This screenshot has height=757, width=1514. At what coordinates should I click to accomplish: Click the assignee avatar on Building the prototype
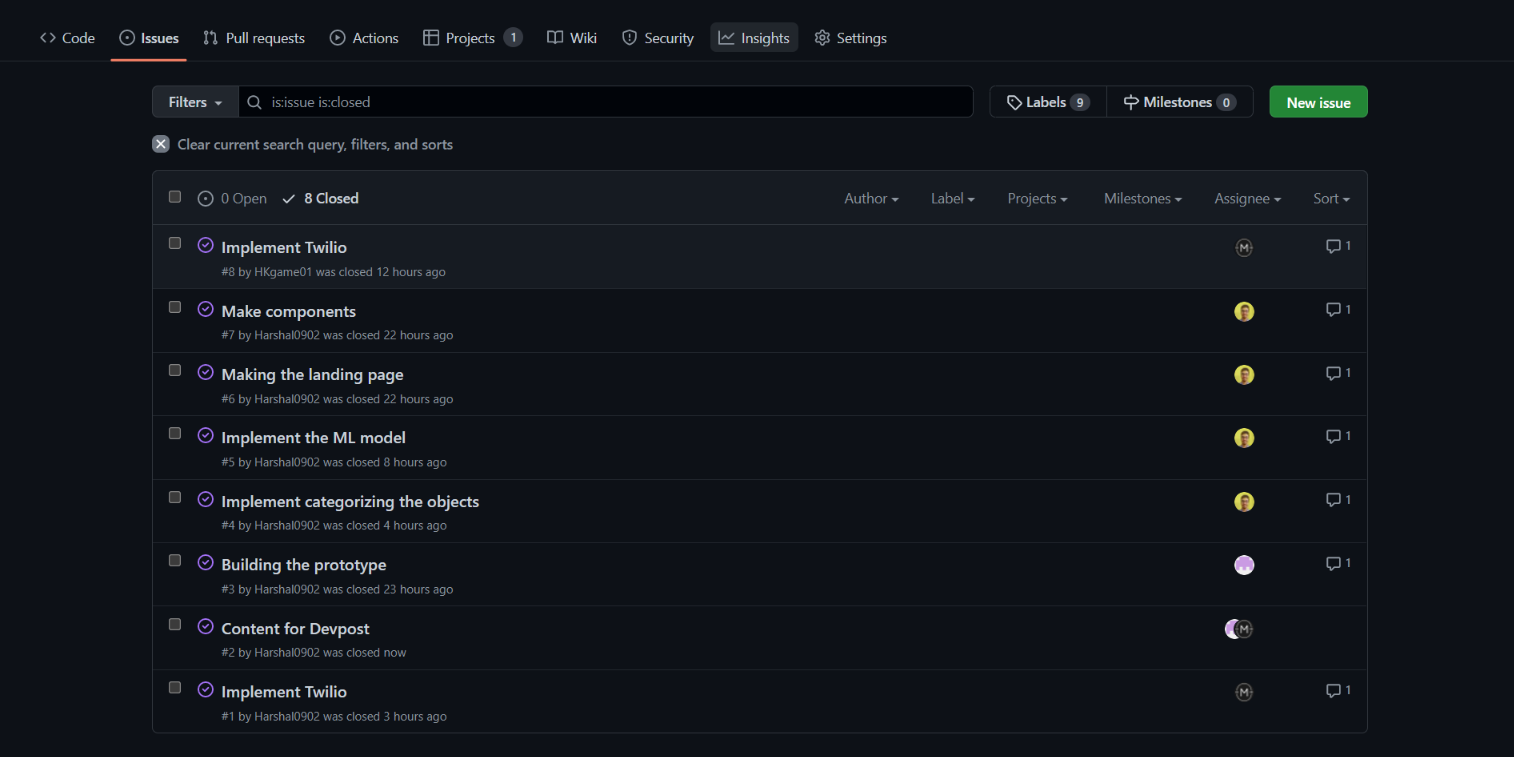click(x=1244, y=565)
